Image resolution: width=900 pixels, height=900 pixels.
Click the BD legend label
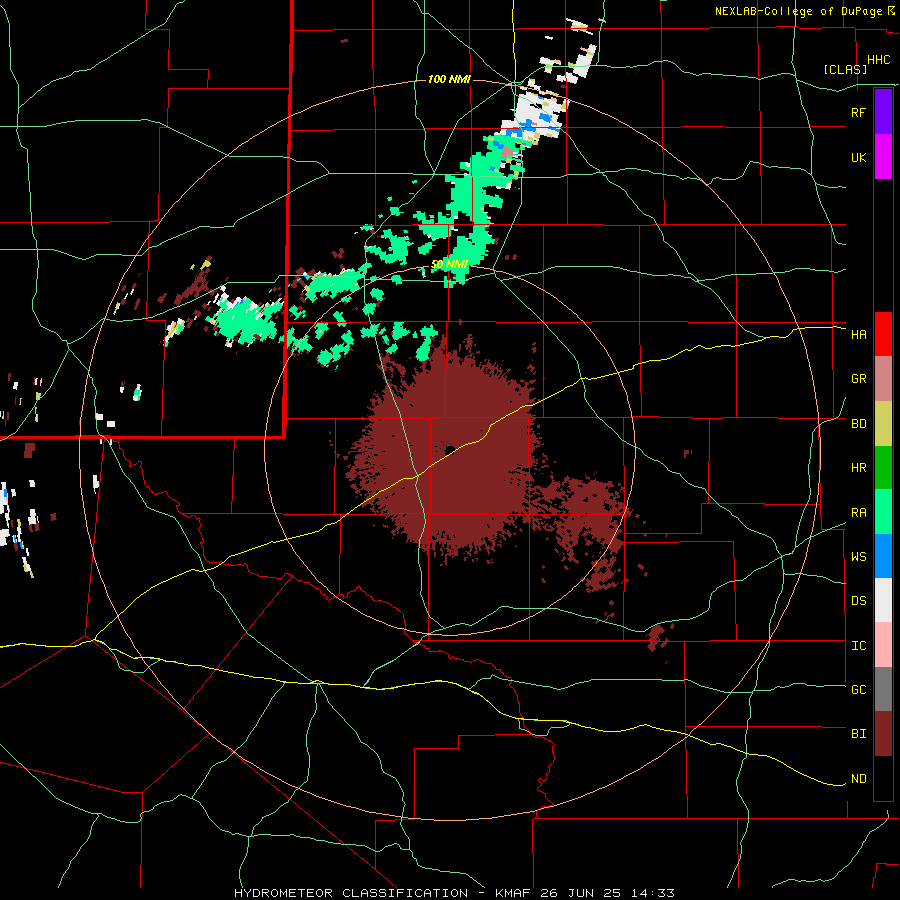pyautogui.click(x=858, y=424)
